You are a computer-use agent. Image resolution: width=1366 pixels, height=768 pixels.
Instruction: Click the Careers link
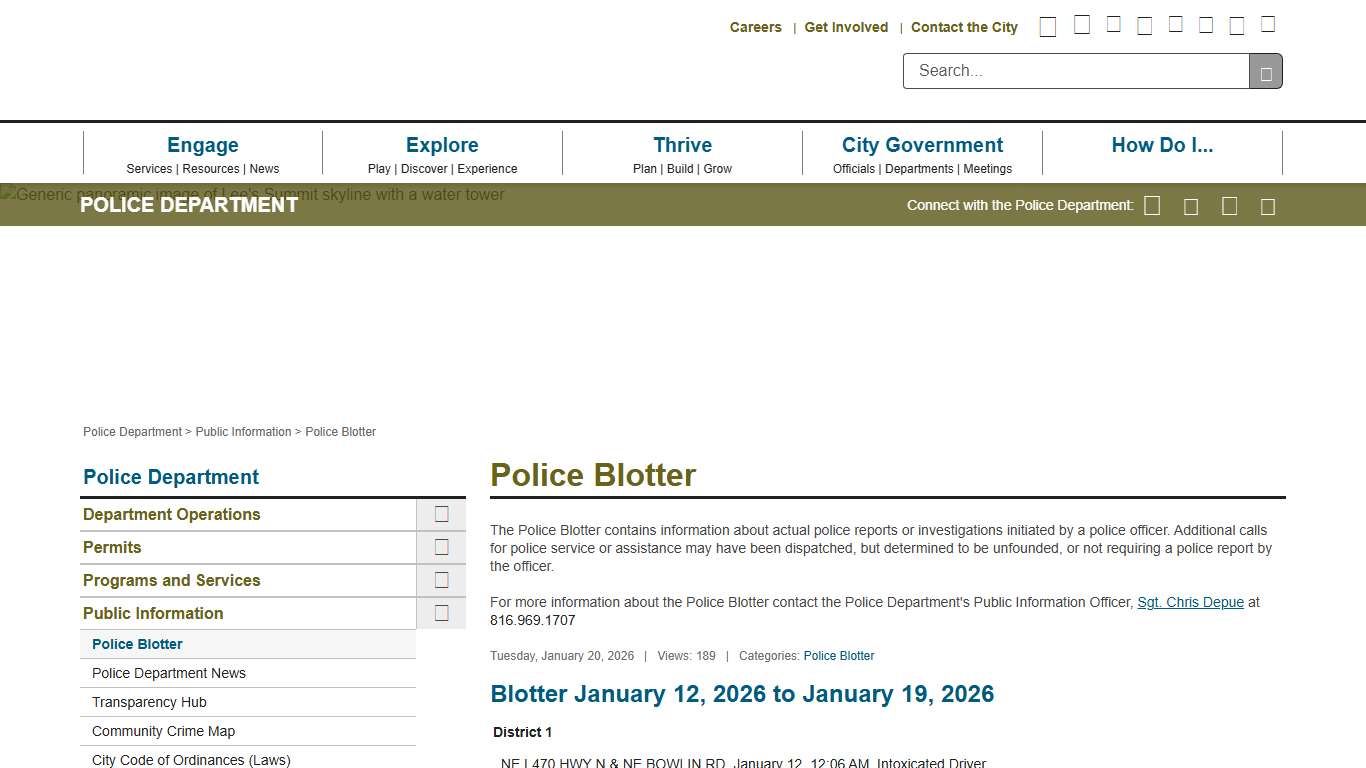click(755, 27)
